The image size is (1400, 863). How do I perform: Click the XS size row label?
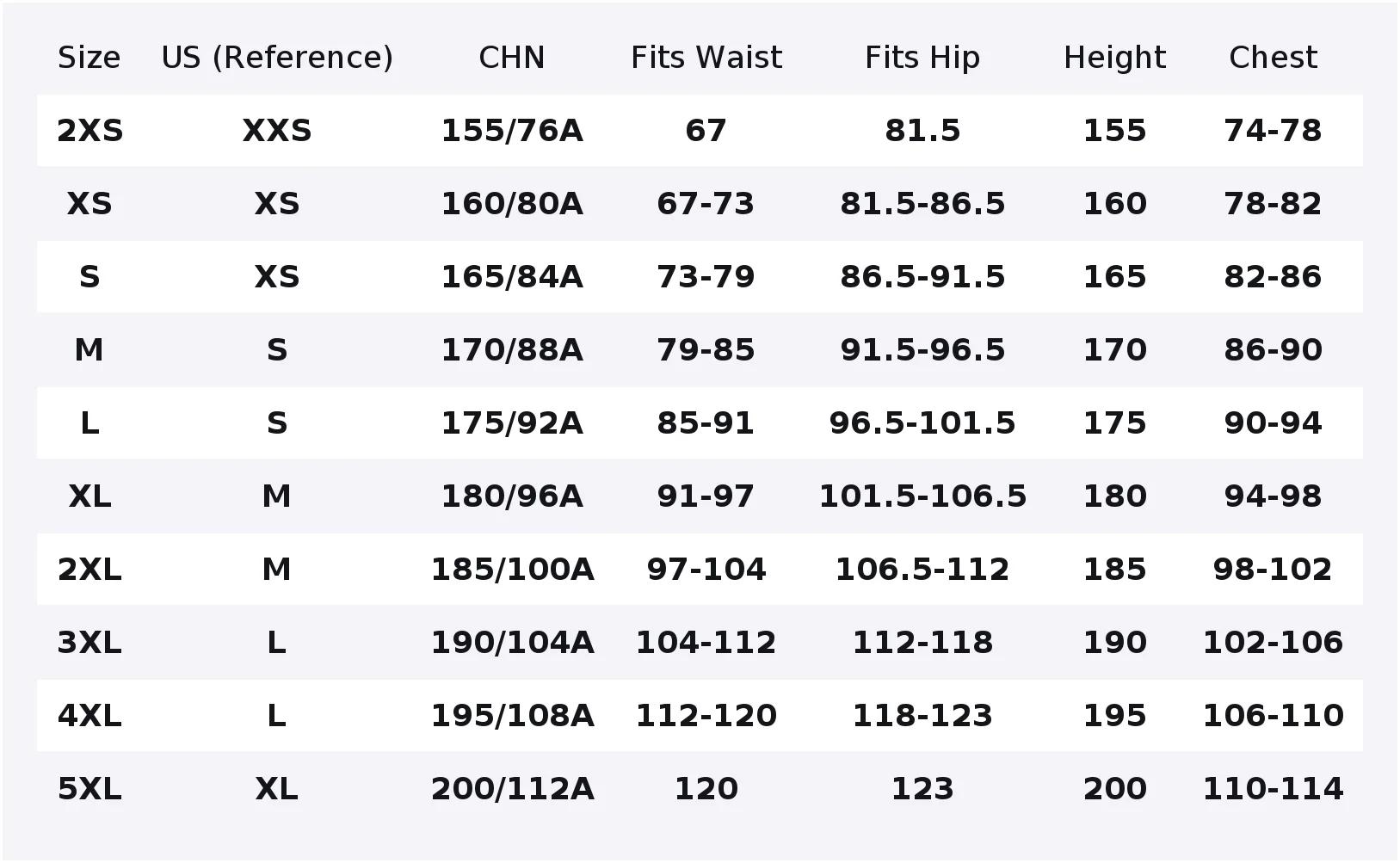(89, 204)
